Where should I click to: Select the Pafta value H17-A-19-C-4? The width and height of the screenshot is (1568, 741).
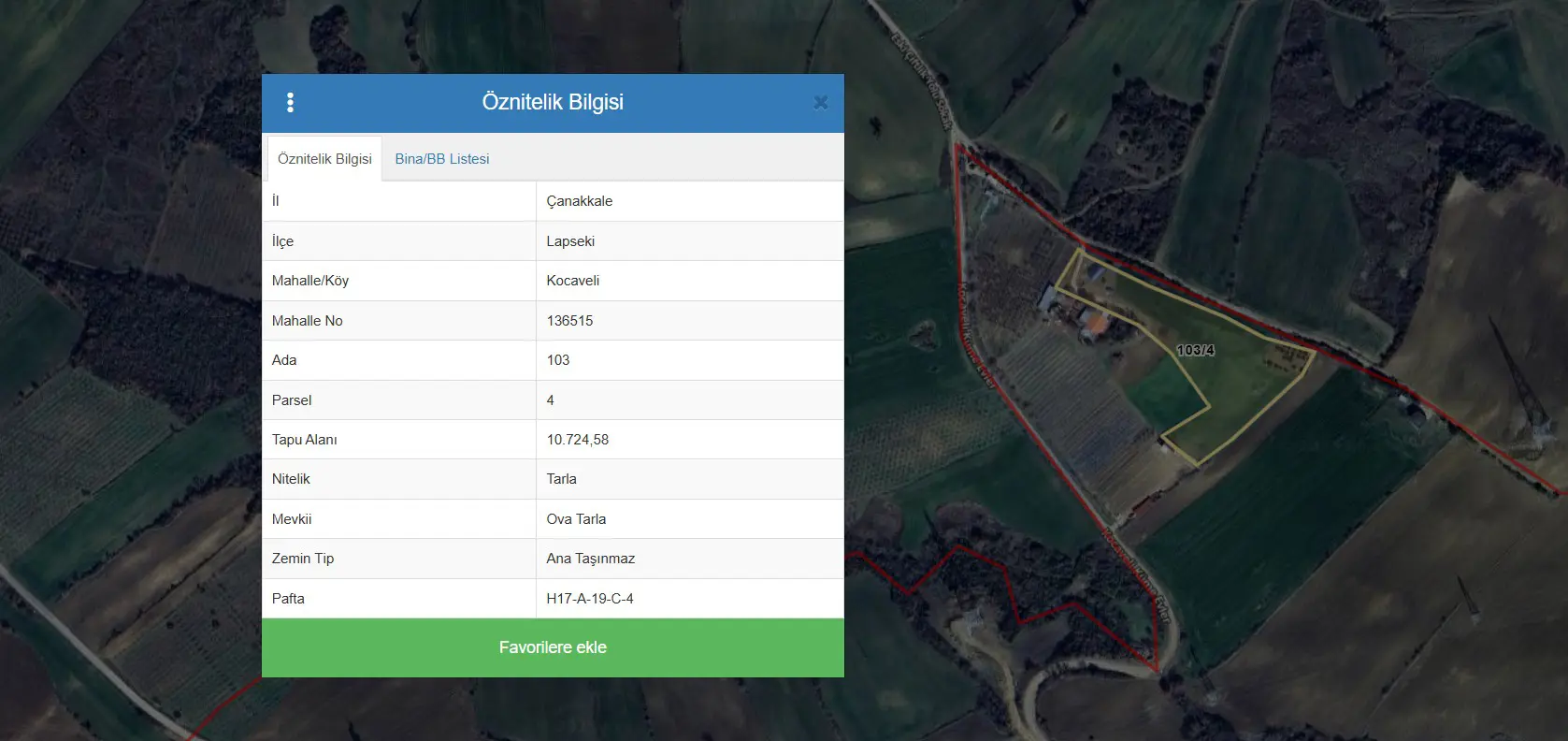[590, 599]
